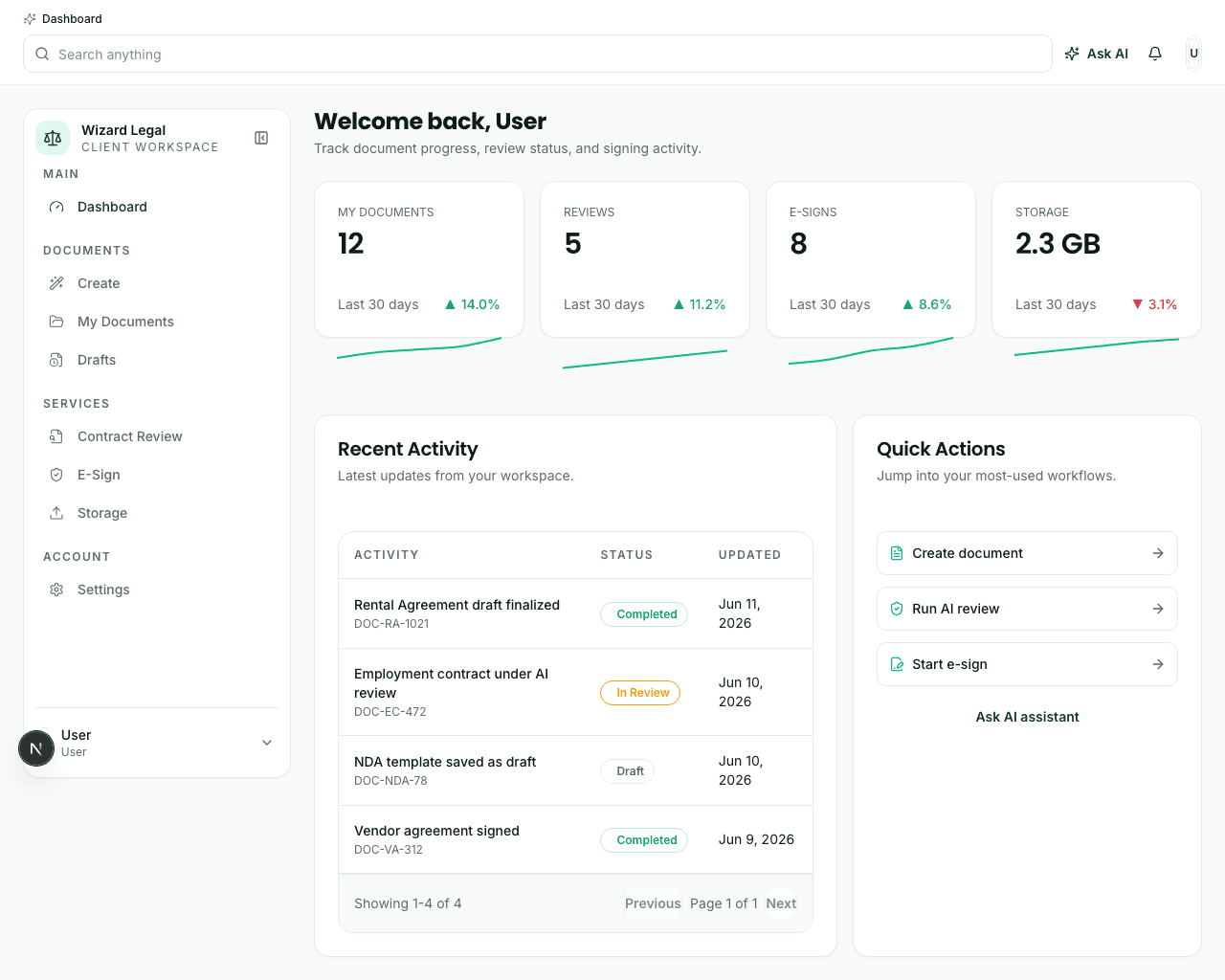This screenshot has width=1225, height=980.
Task: Click the Settings gear icon
Action: click(x=56, y=590)
